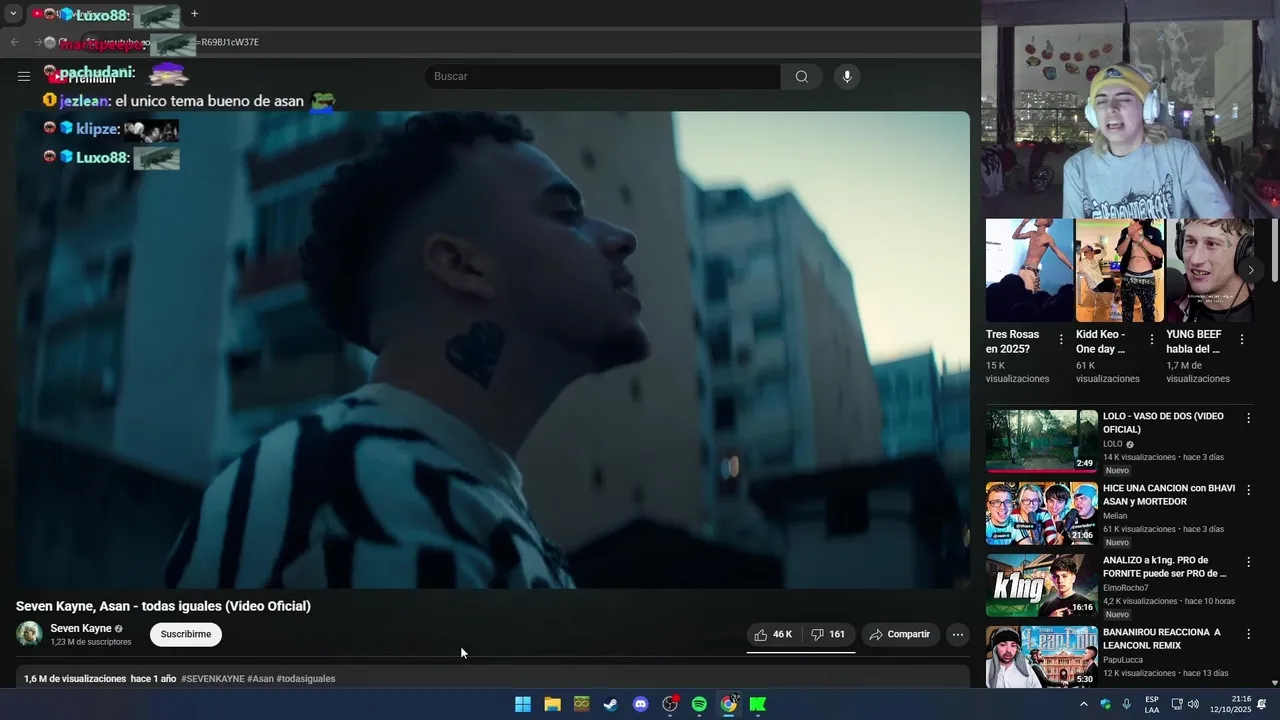Start voice search with the microphone icon

[x=847, y=77]
